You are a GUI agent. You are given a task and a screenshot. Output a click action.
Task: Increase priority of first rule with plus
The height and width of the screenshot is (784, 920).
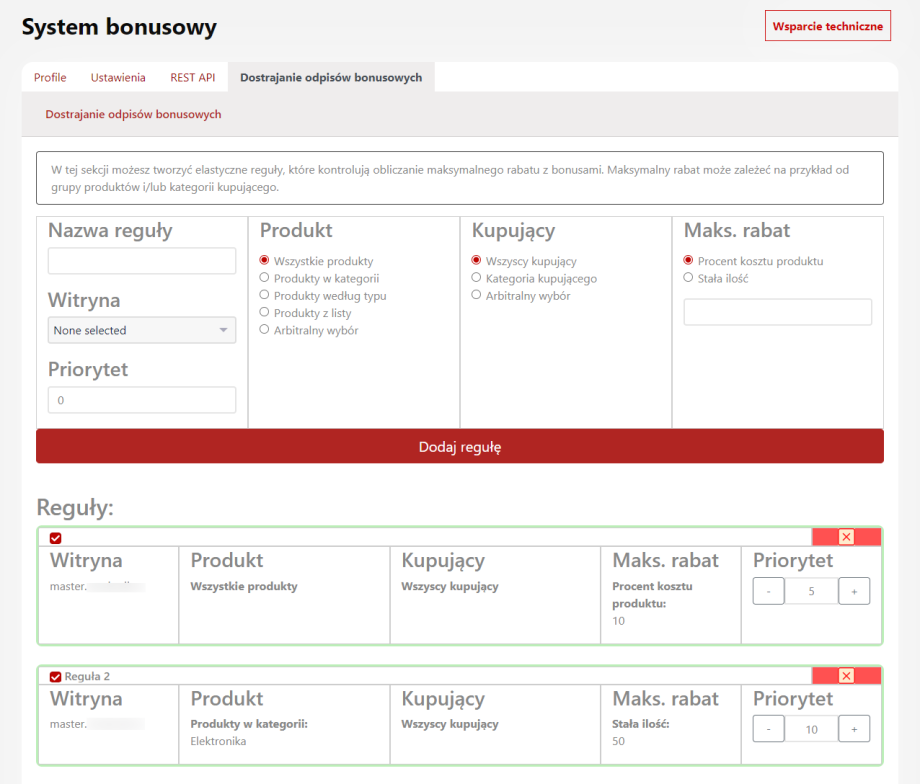tap(854, 591)
